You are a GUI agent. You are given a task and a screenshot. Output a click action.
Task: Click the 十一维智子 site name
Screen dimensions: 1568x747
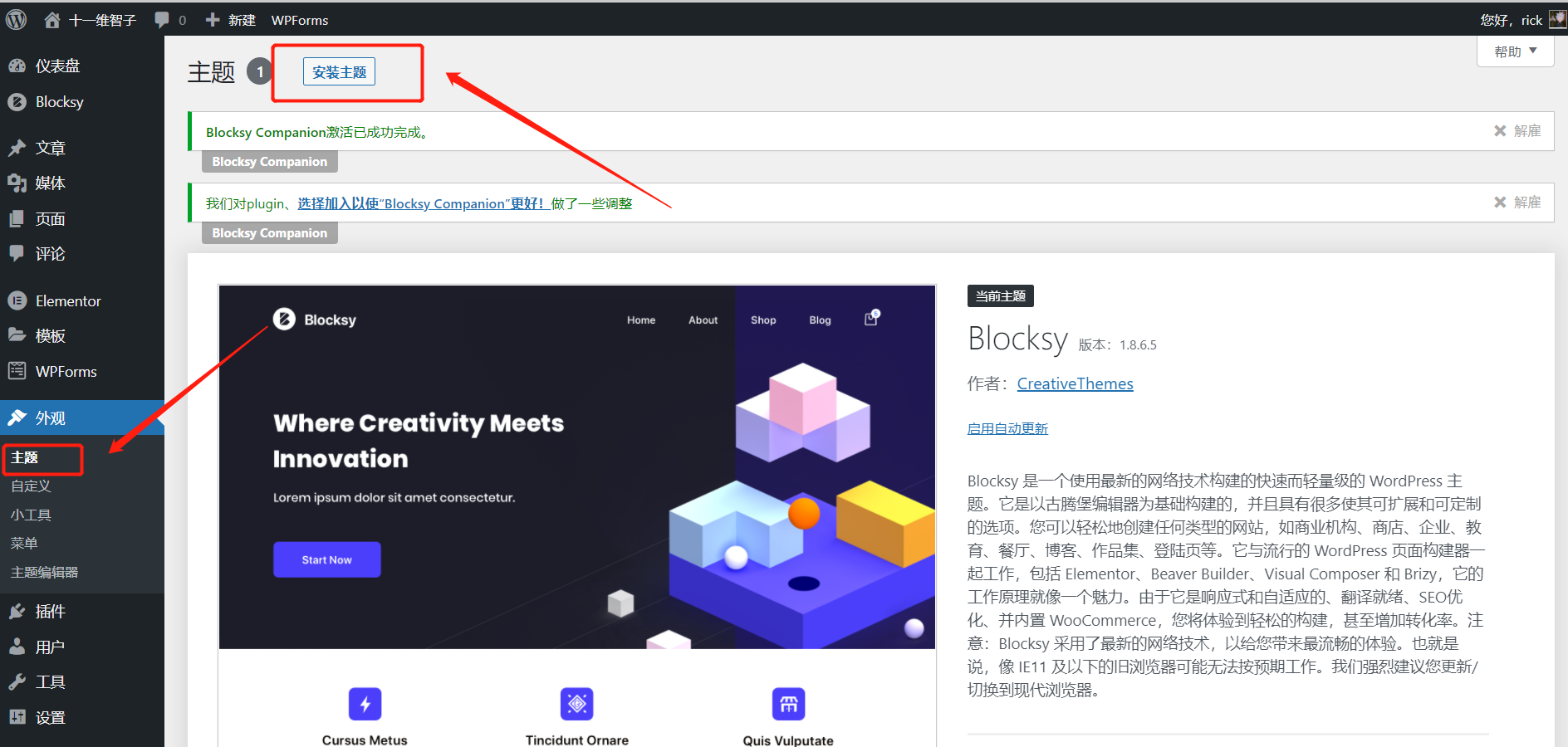point(102,20)
